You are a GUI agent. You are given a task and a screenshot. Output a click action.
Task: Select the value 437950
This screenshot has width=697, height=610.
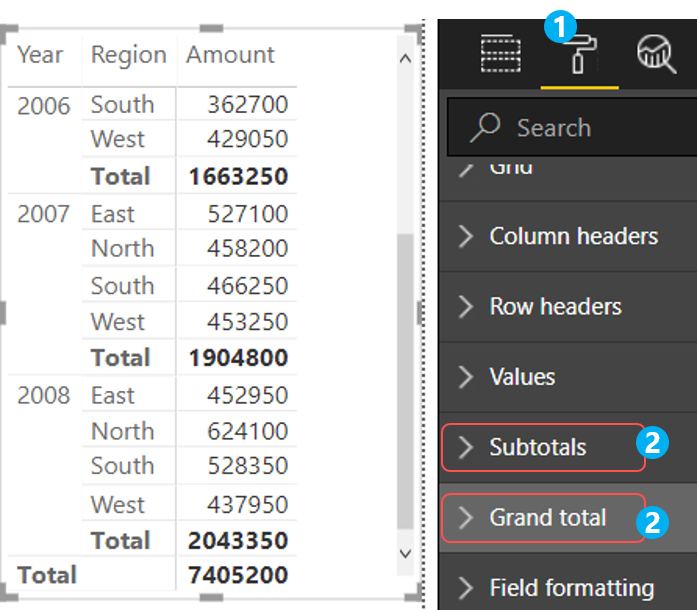pyautogui.click(x=248, y=505)
